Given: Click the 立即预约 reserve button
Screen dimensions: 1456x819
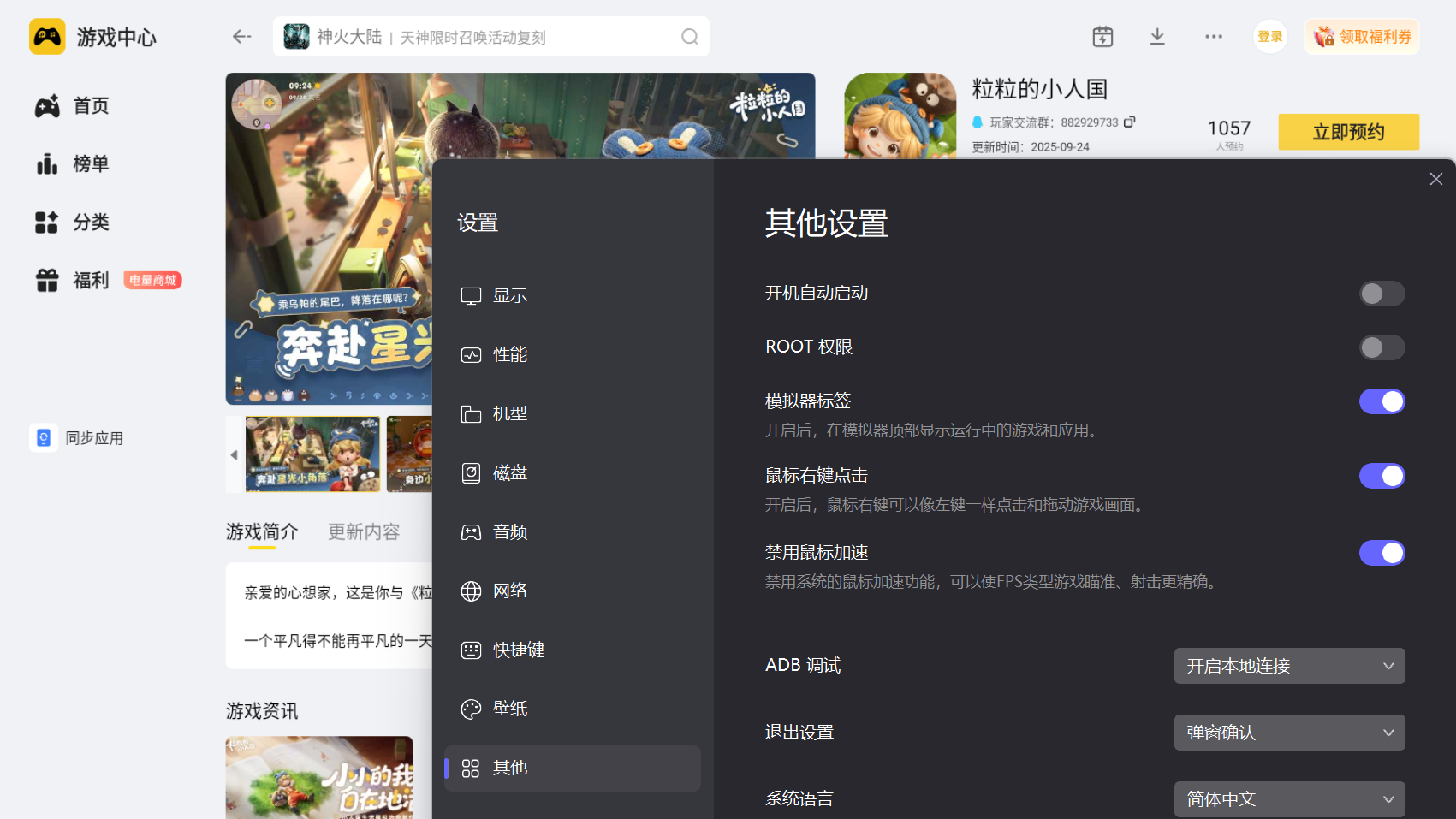Looking at the screenshot, I should click(x=1349, y=132).
